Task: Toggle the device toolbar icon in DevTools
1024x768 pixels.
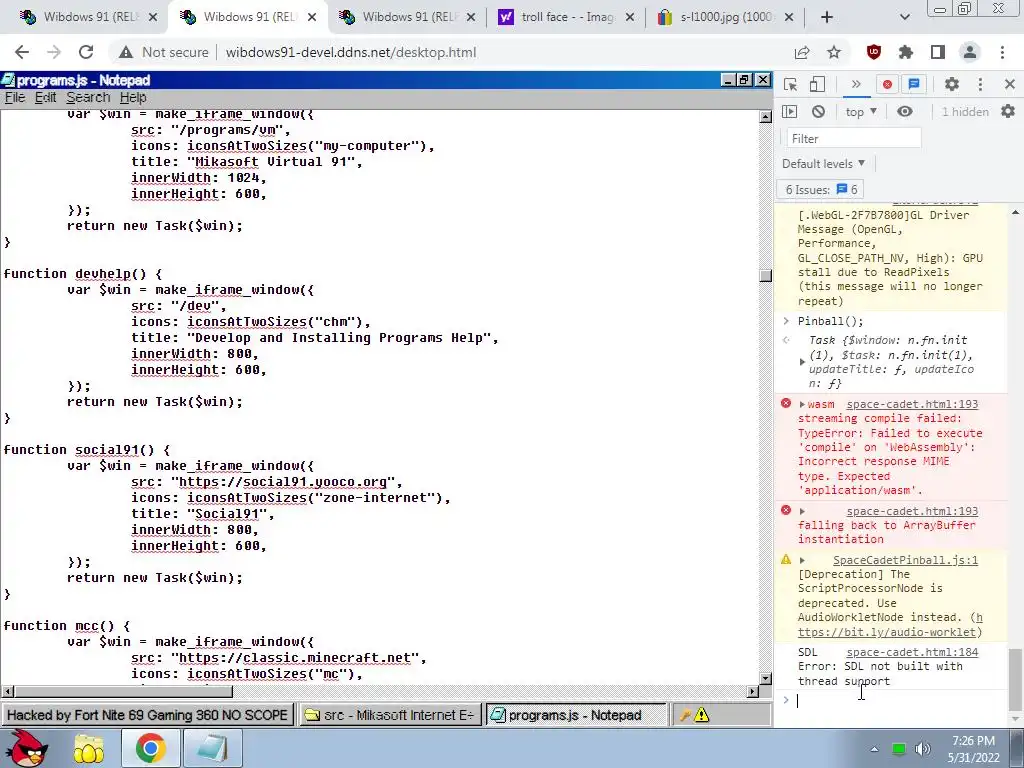Action: pyautogui.click(x=817, y=84)
